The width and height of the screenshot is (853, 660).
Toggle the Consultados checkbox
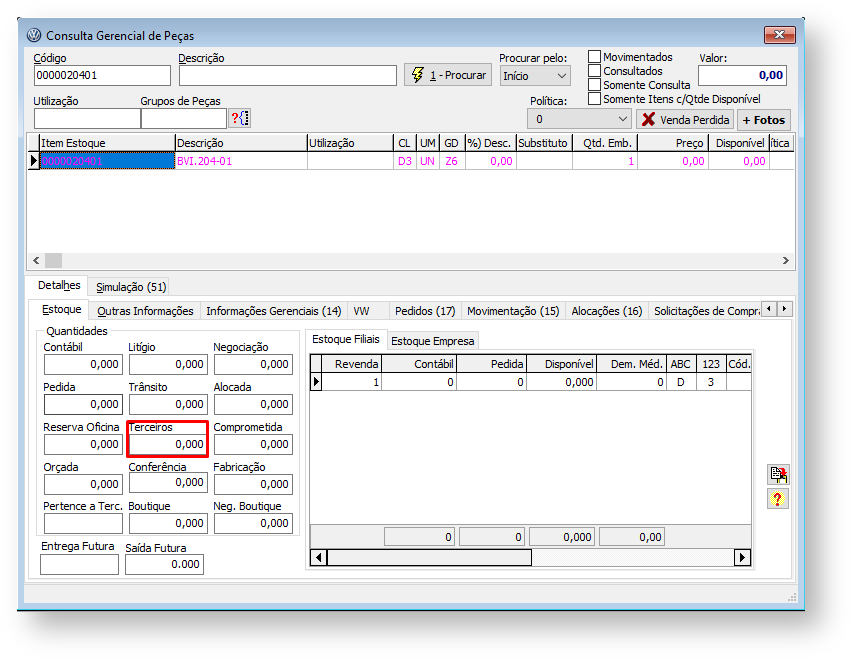(x=595, y=71)
